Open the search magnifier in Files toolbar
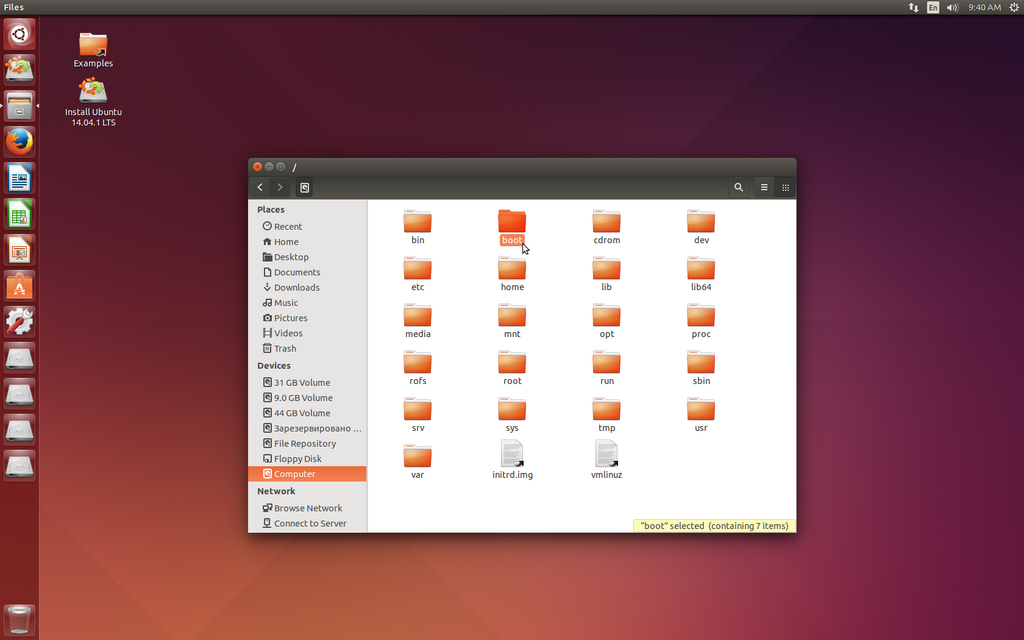The width and height of the screenshot is (1024, 640). 739,187
